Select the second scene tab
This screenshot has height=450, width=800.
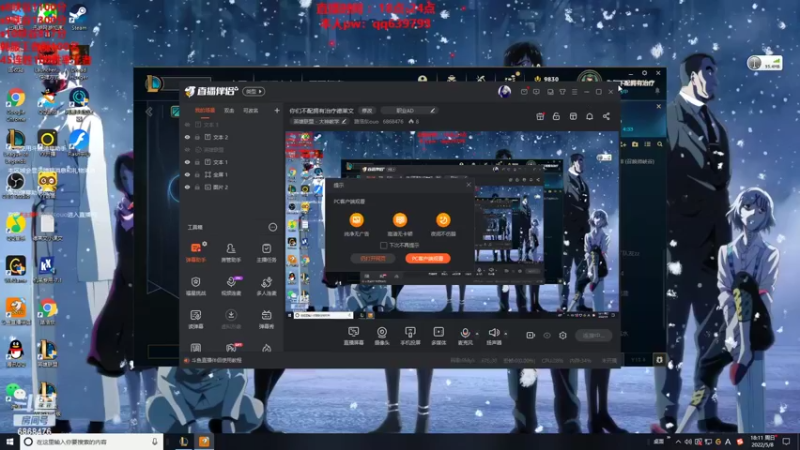229,110
